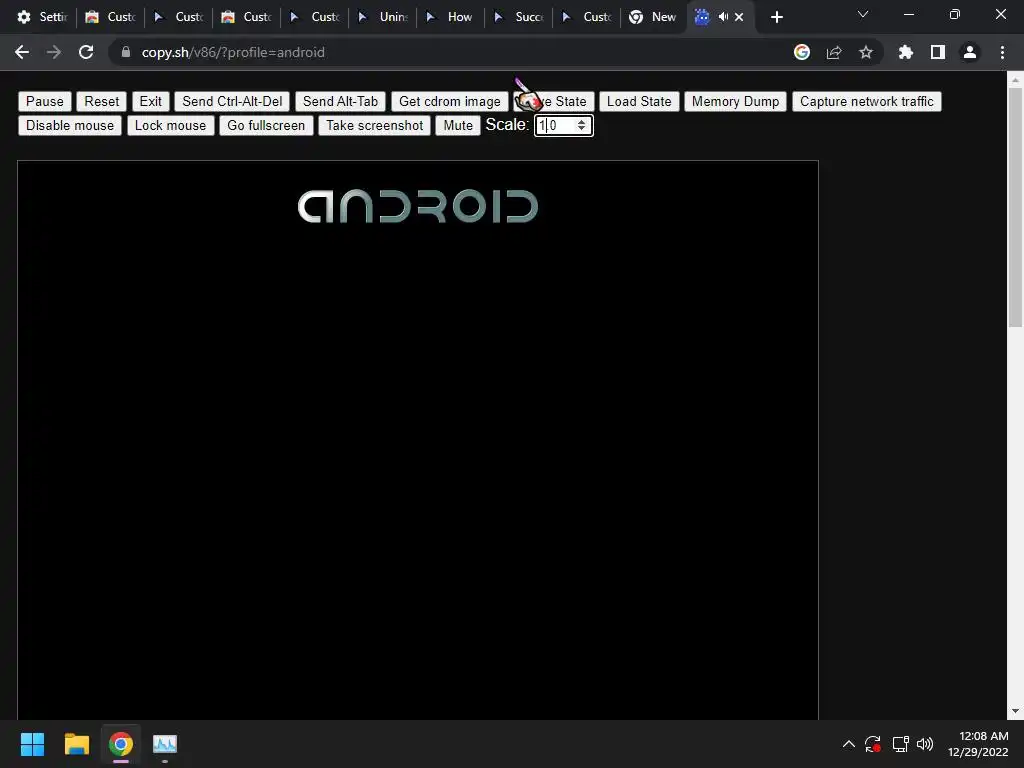Image resolution: width=1024 pixels, height=768 pixels.
Task: Open the volume tray icon
Action: (925, 744)
